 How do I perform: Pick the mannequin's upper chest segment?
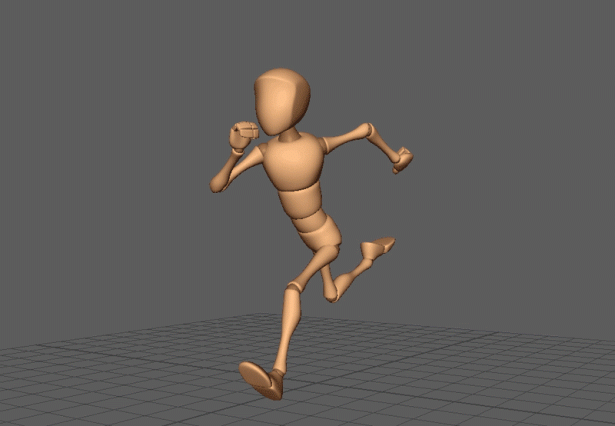293,164
